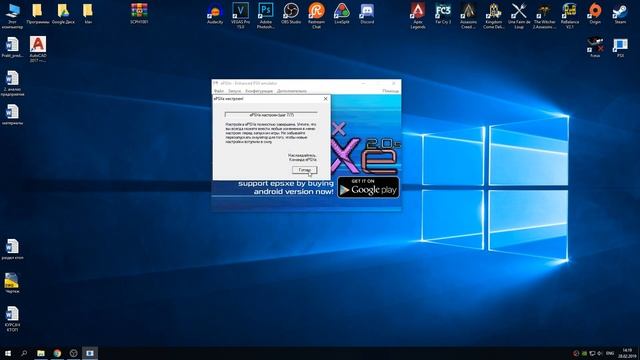Select the Restream Chat shortcut
The width and height of the screenshot is (640, 360).
coord(316,16)
